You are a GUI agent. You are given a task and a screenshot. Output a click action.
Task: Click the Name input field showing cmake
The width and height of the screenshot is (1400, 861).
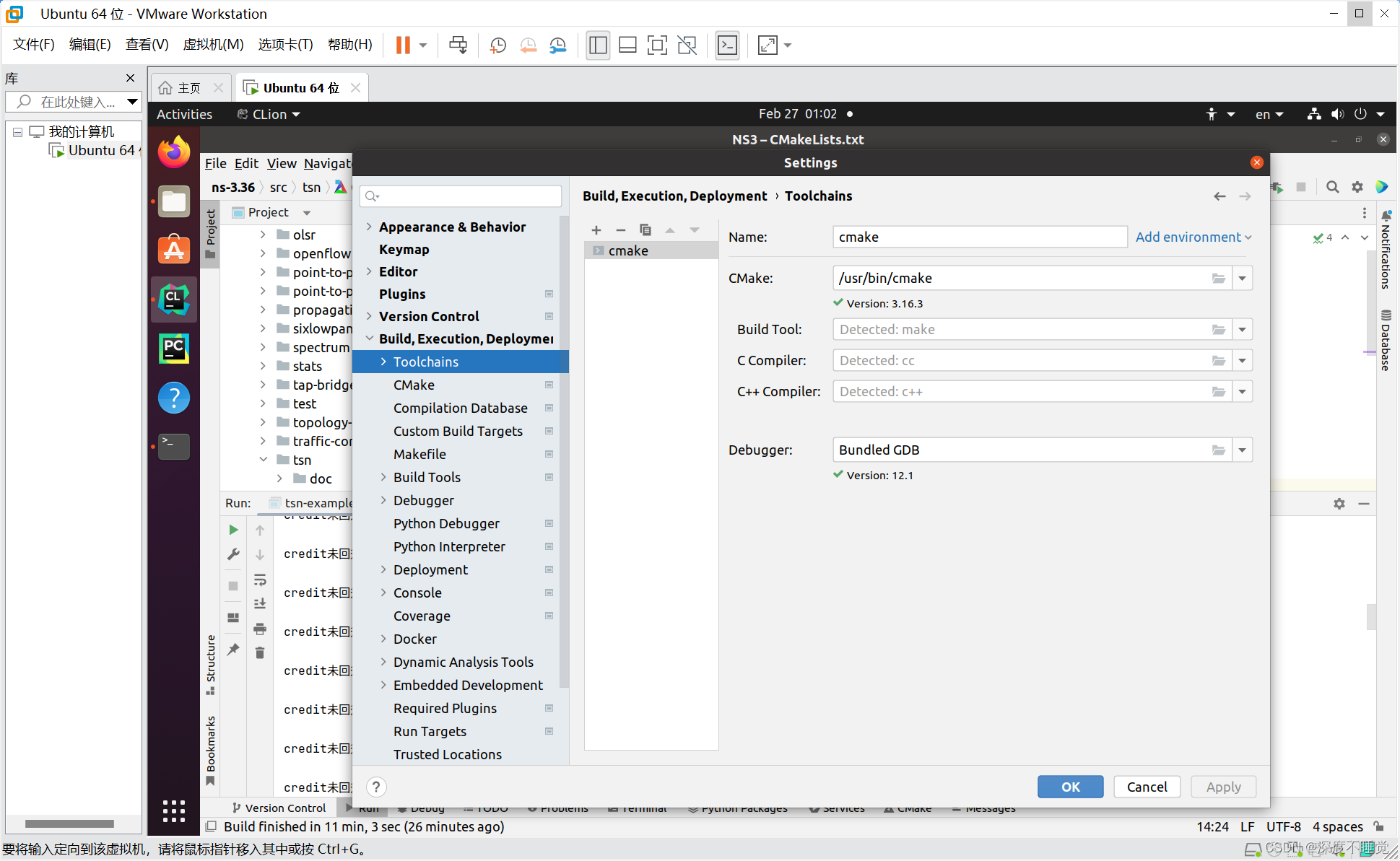tap(980, 237)
